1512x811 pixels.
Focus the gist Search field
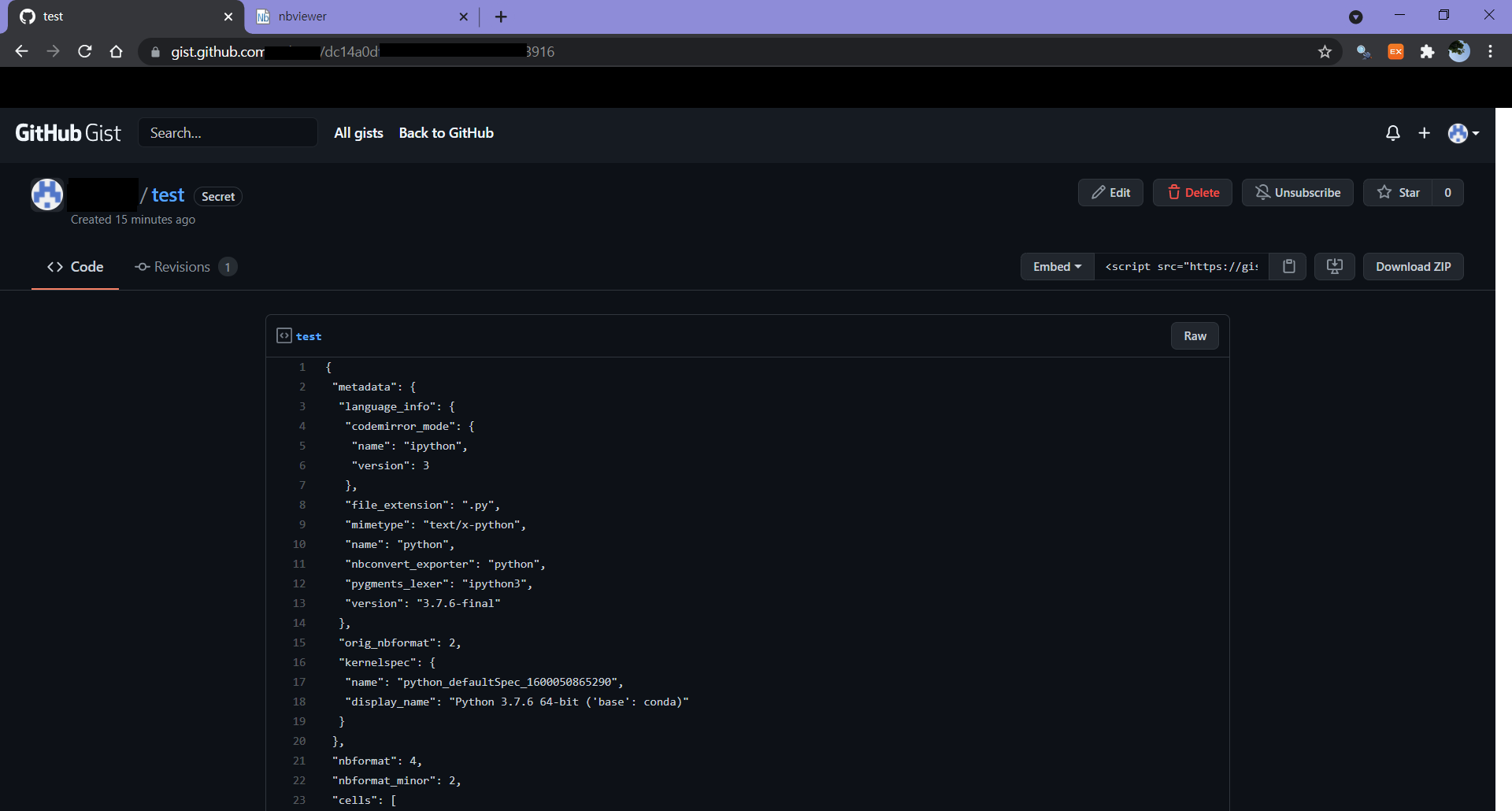228,133
